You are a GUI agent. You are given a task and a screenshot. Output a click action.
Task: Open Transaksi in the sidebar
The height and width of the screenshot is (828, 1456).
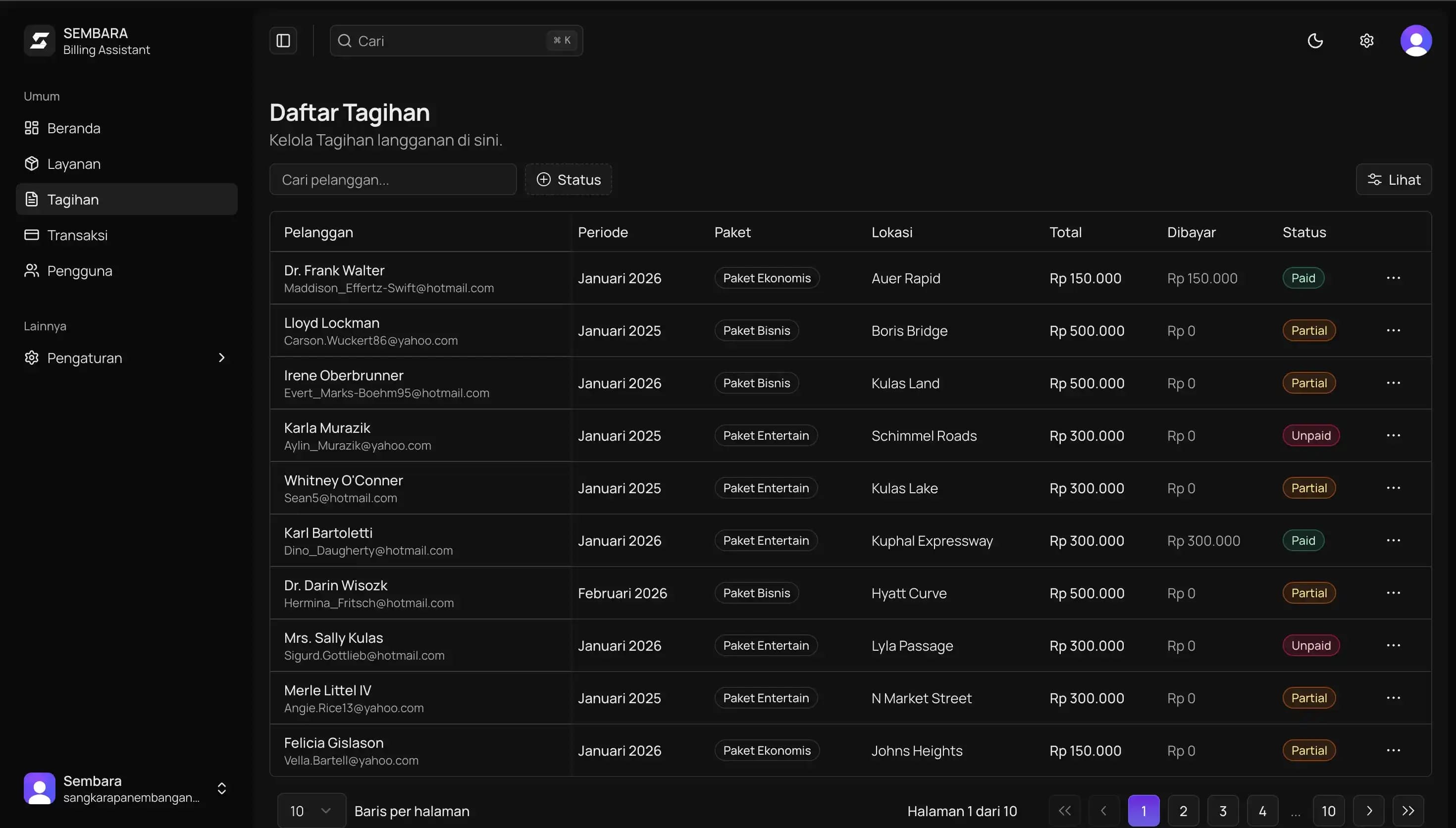(77, 235)
